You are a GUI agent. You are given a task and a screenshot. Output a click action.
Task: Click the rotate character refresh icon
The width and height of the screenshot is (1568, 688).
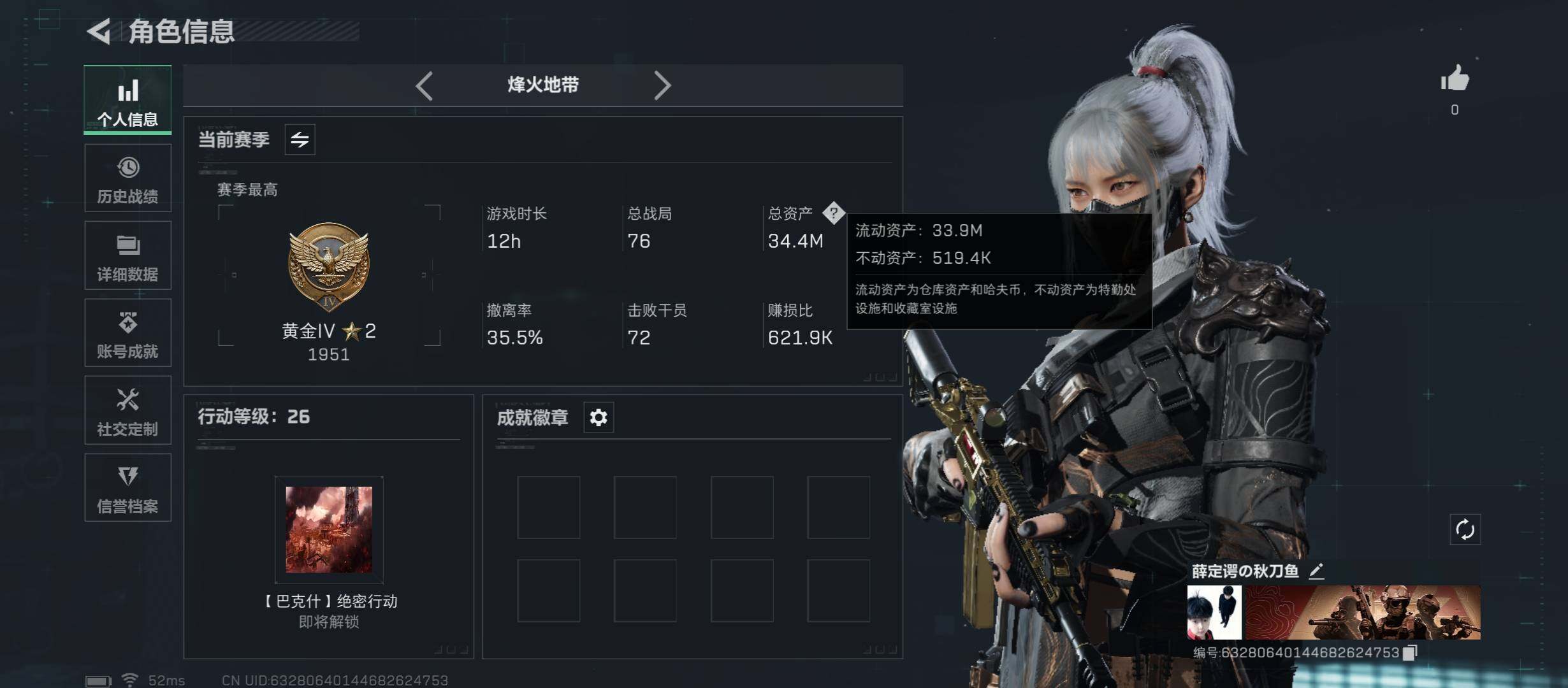tap(1465, 529)
